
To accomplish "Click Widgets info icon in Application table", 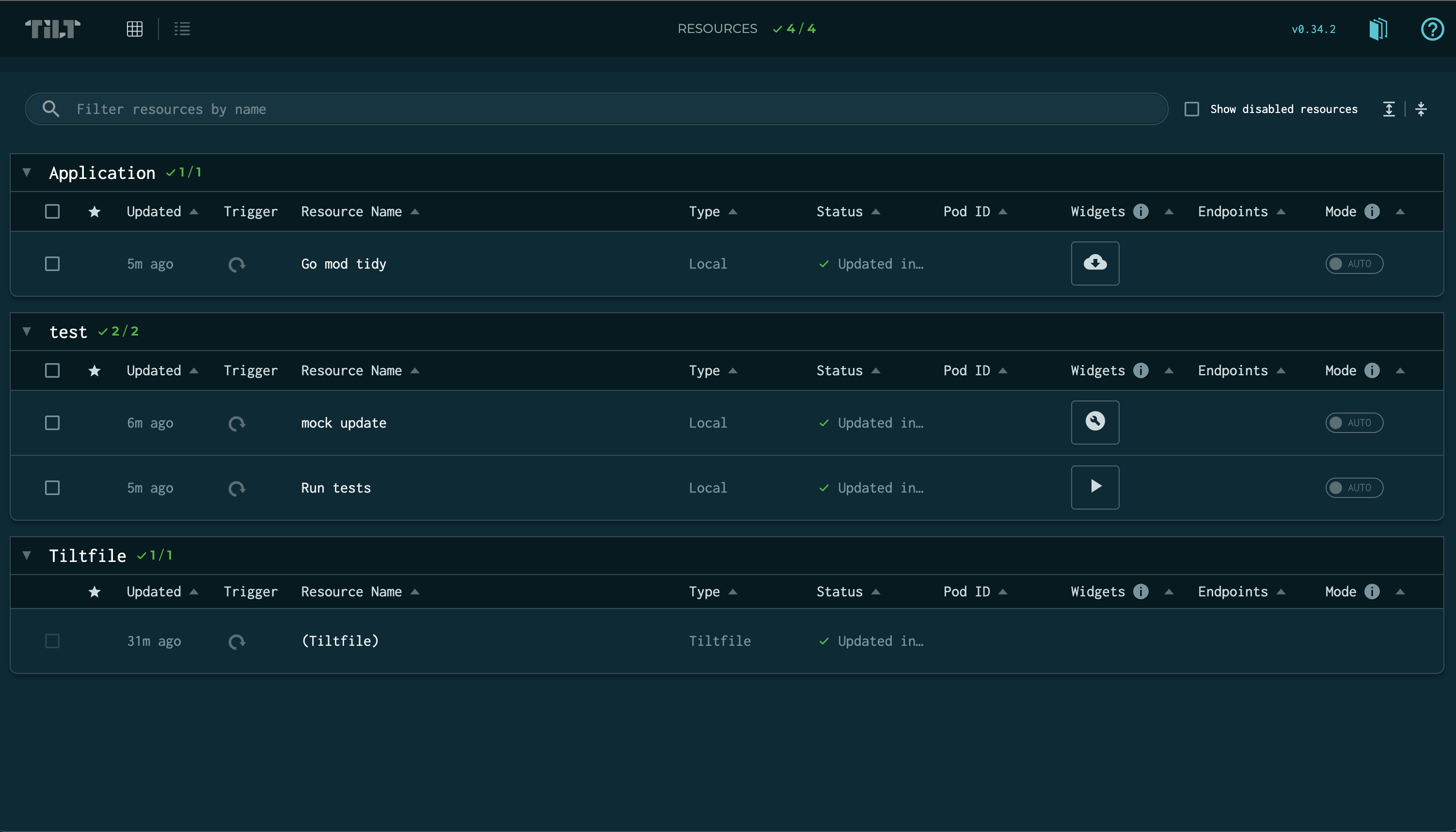I will point(1140,211).
